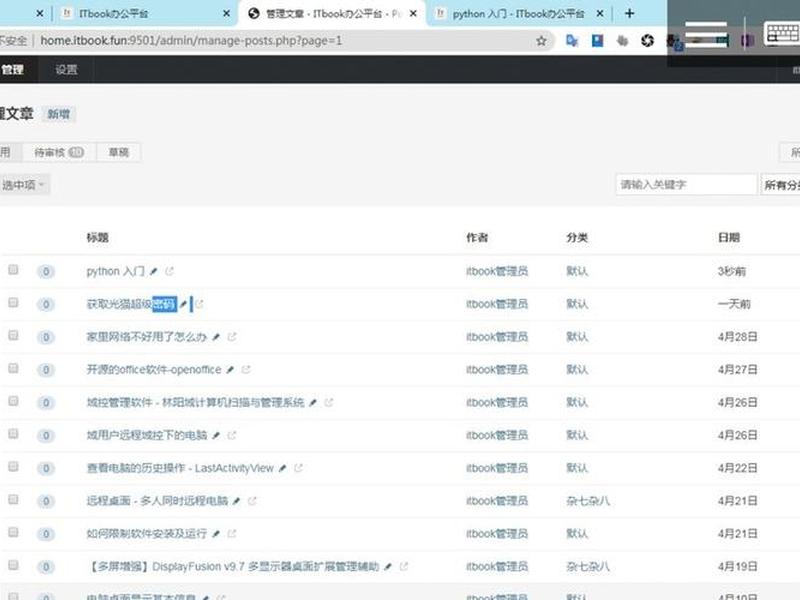Open external link for 林阳域计算机扫描 post

tap(329, 403)
